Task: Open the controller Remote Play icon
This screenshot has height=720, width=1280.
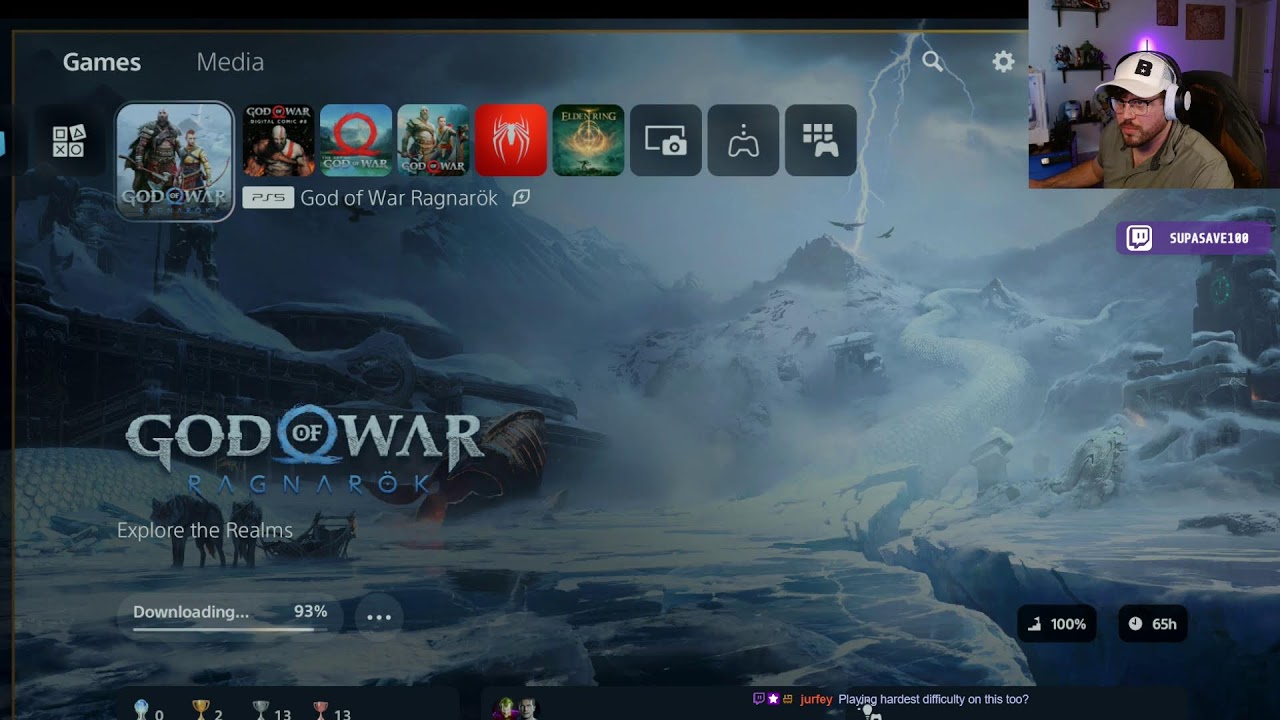Action: pyautogui.click(x=743, y=140)
